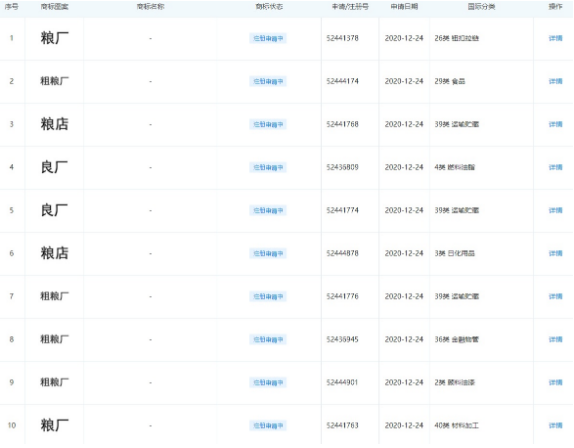574x448 pixels.
Task: Click the 申请/注册号 column header
Action: click(350, 7)
